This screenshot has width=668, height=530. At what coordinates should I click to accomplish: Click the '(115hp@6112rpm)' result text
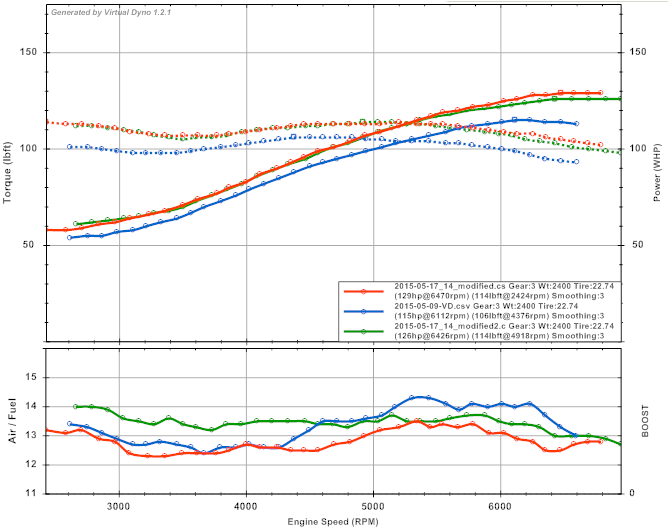(x=432, y=316)
